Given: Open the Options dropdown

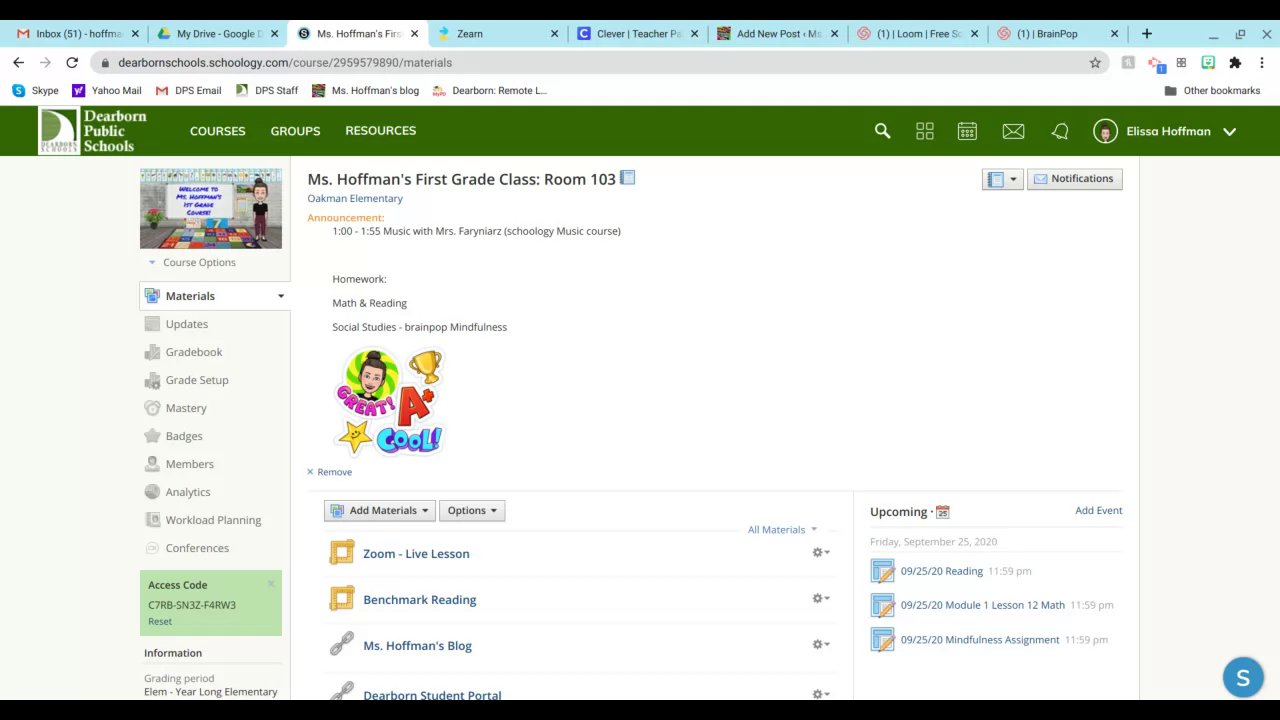Looking at the screenshot, I should coord(472,510).
